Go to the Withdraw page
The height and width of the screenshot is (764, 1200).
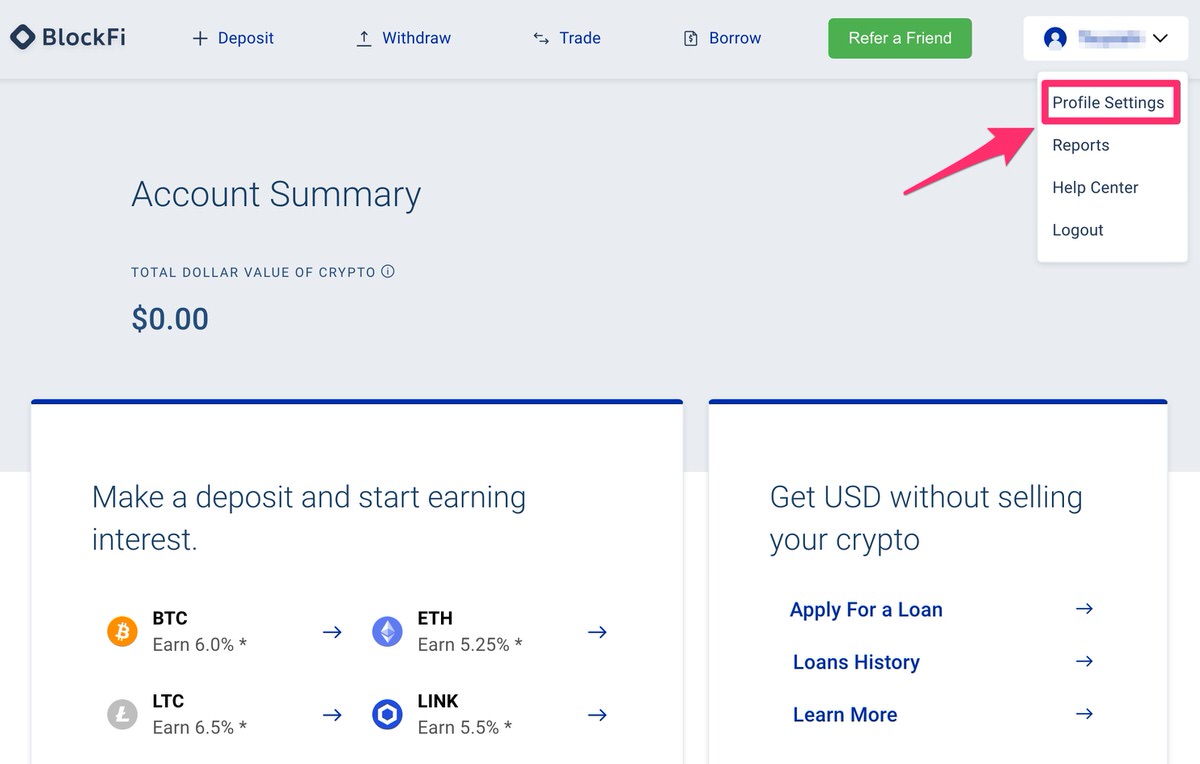coord(404,38)
